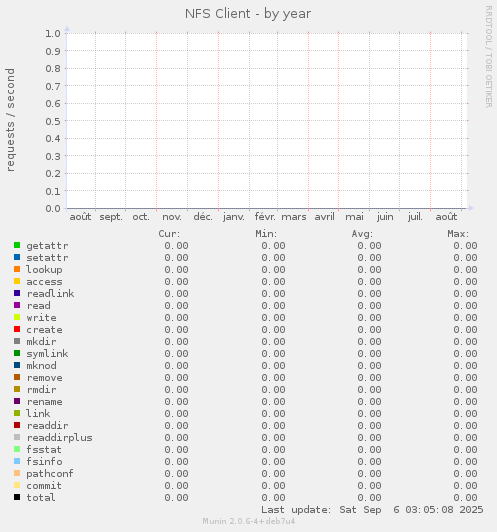Select the black total legend swatch

17,497
